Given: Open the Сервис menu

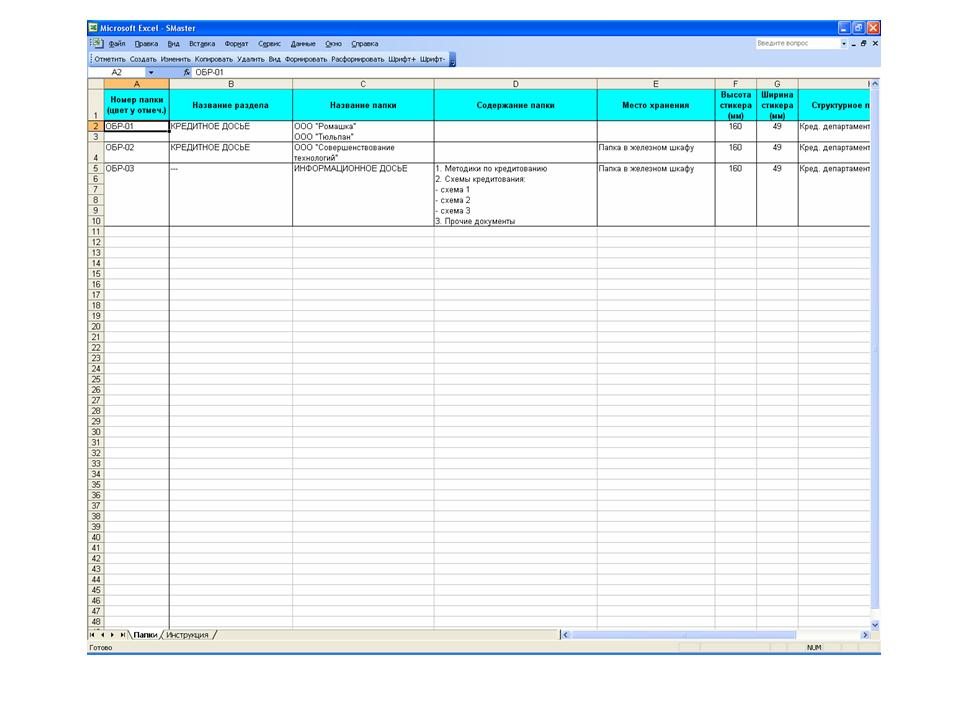Looking at the screenshot, I should (x=269, y=44).
